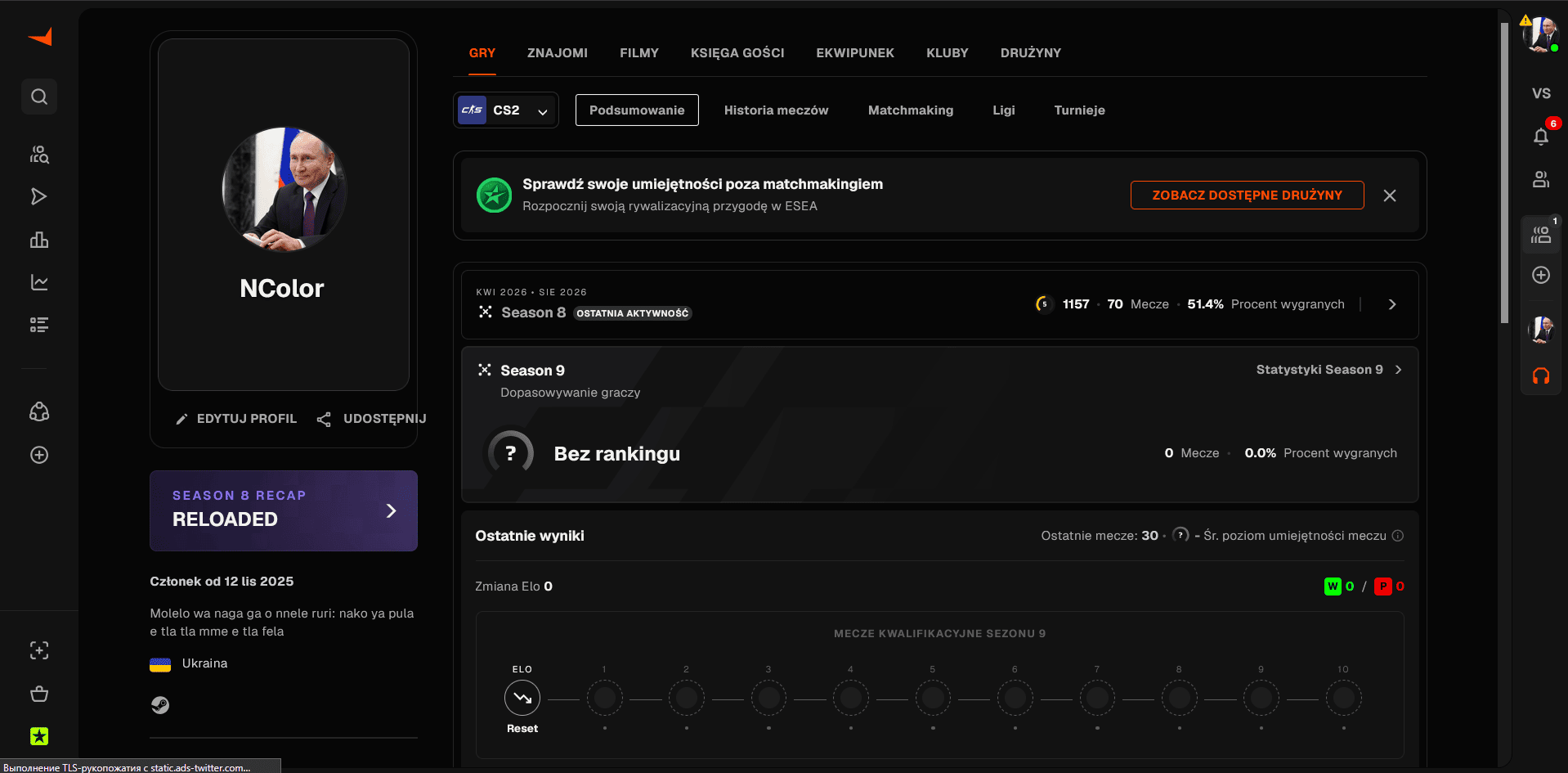Open the stats line-chart sidebar icon
Viewport: 1568px width, 773px height.
pos(39,282)
